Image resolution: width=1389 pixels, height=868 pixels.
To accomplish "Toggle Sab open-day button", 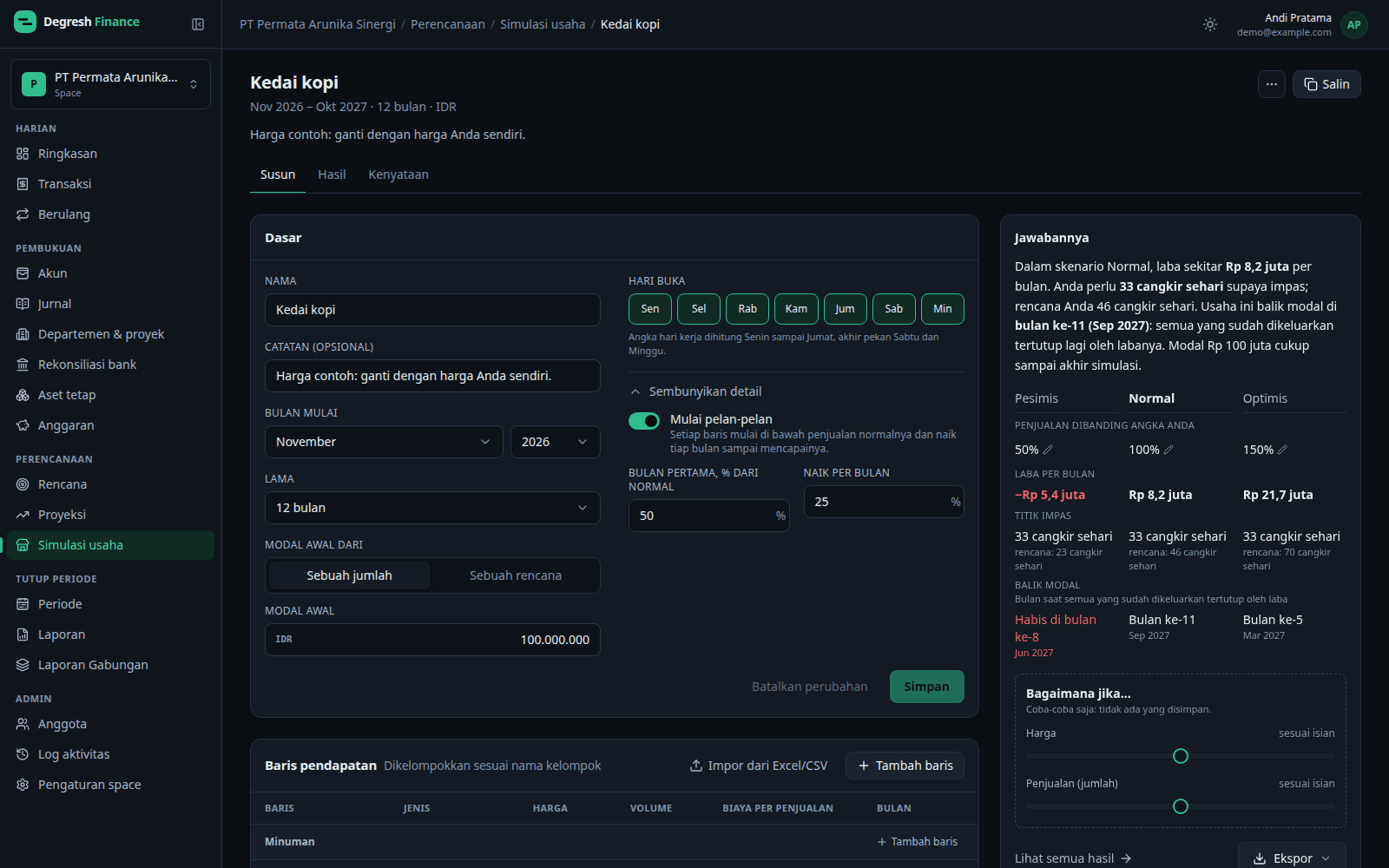I will point(894,309).
